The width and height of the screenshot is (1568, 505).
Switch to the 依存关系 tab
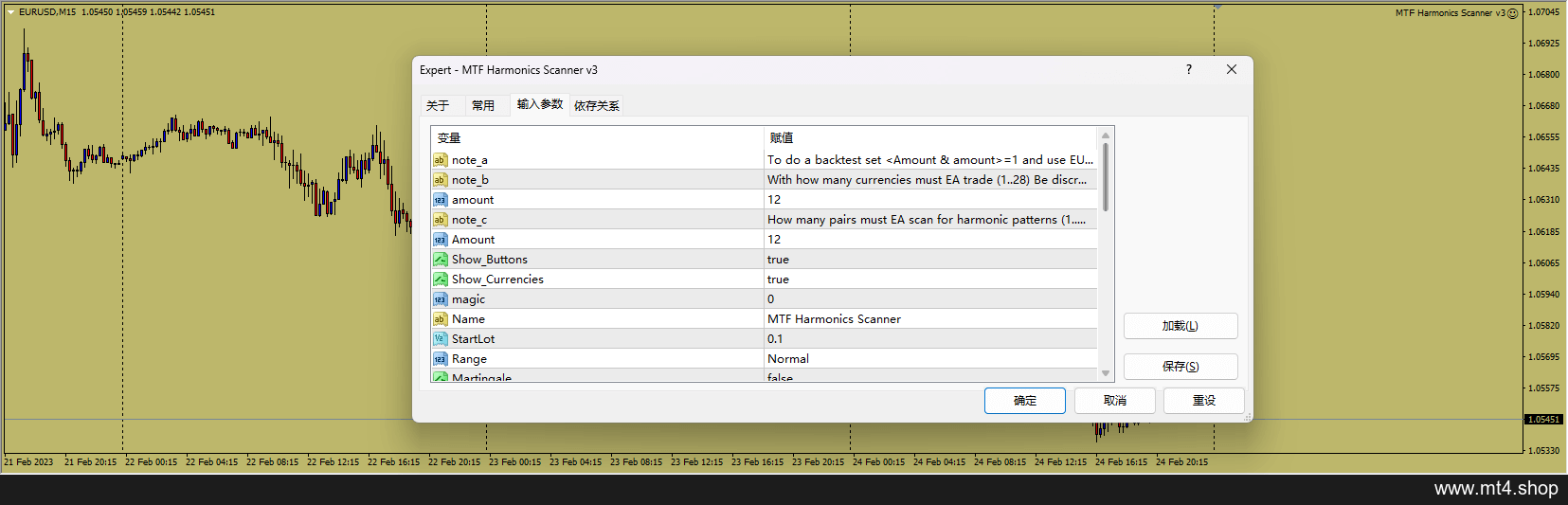(597, 105)
